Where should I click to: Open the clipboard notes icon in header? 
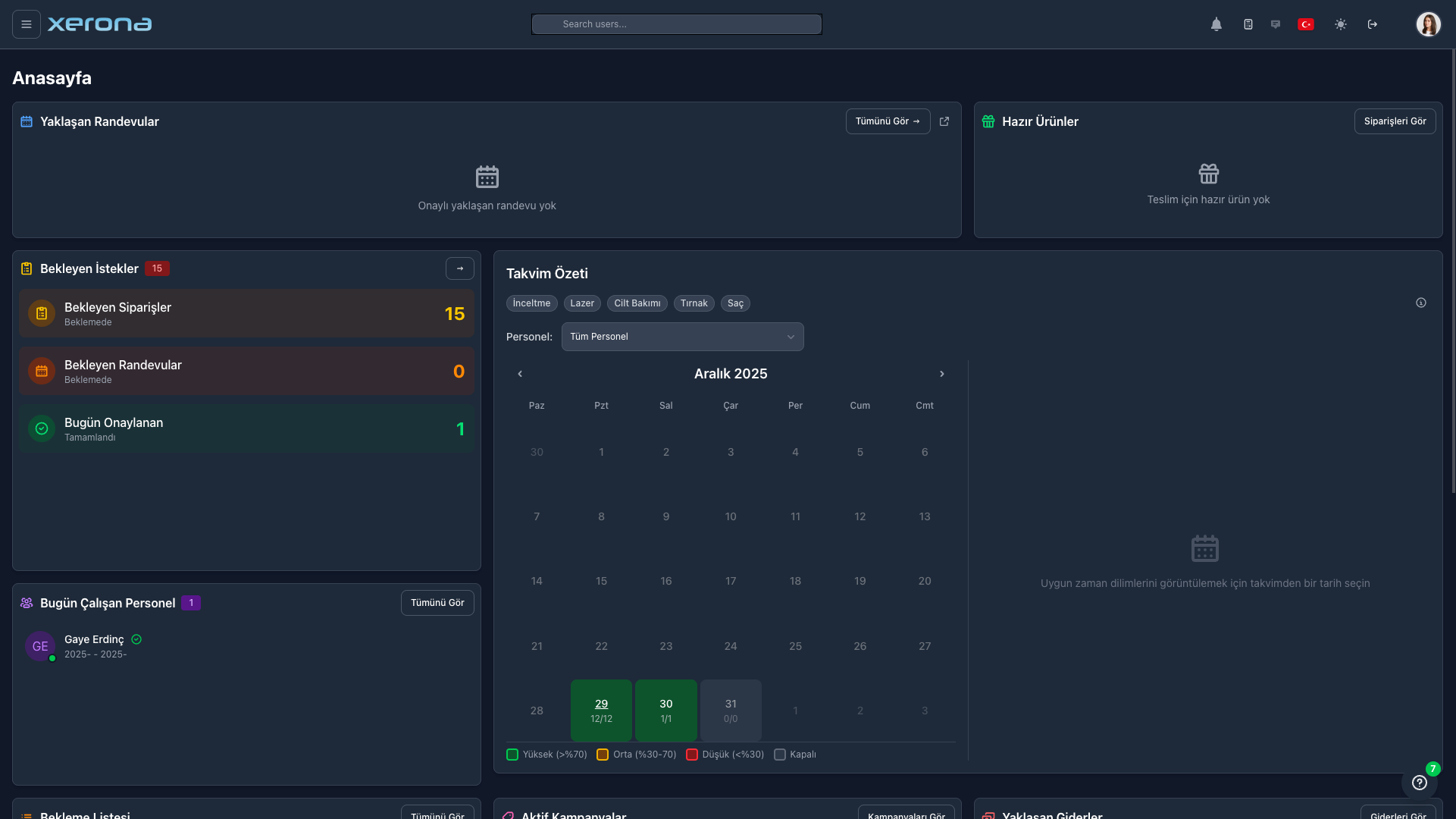click(1248, 24)
